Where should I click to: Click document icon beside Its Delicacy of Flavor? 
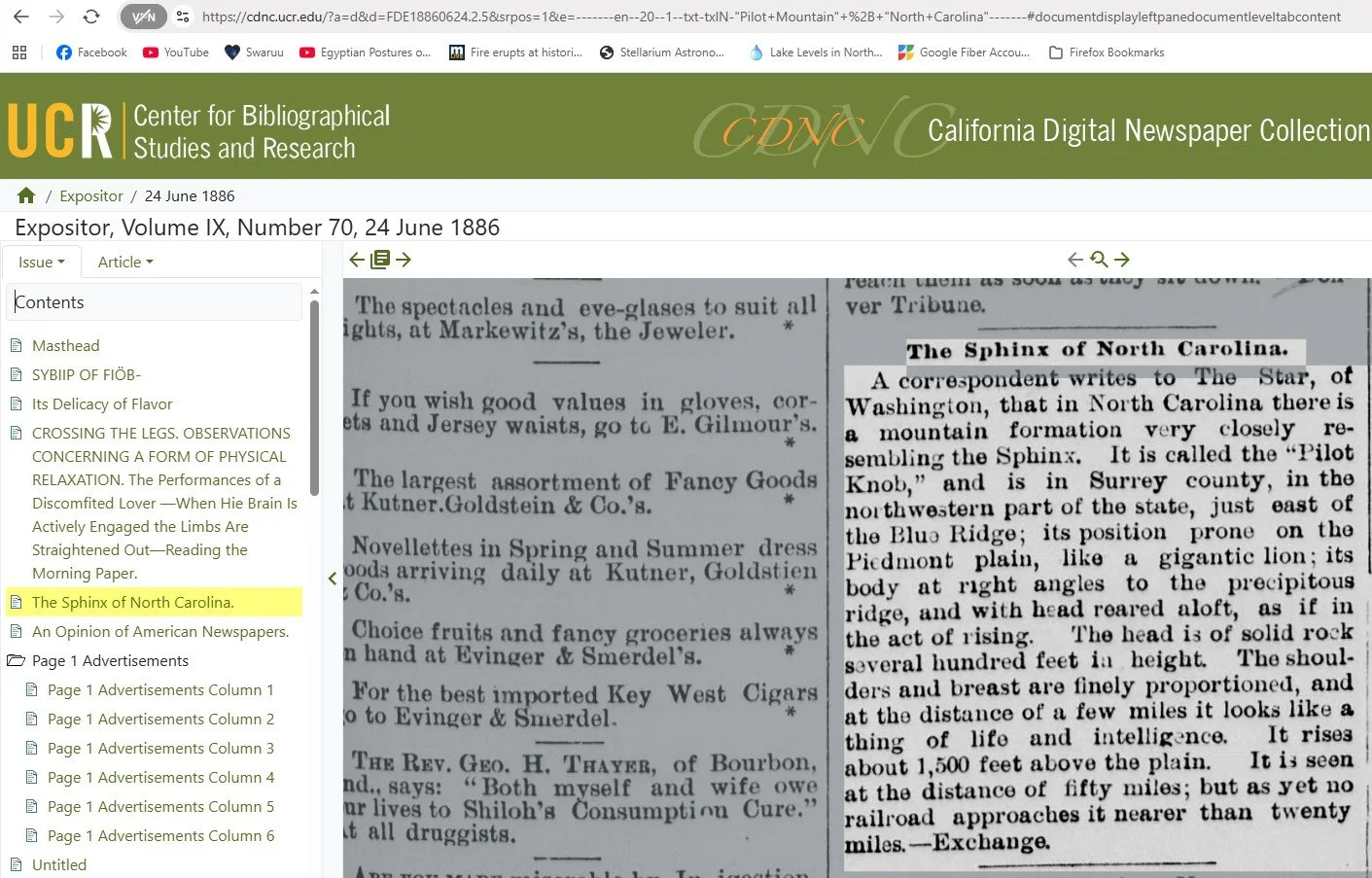tap(16, 404)
